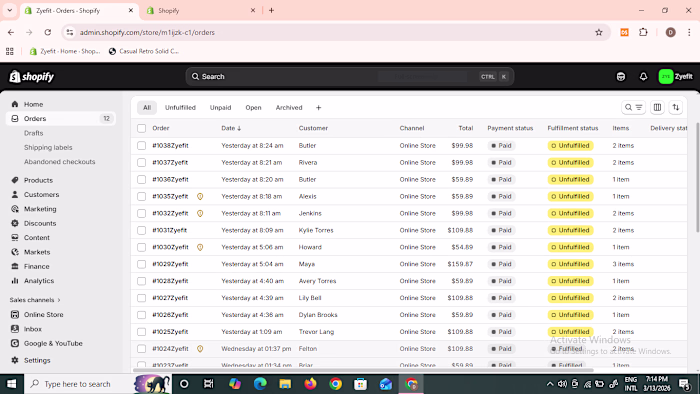This screenshot has height=394, width=700.
Task: Open the Zyefit - Home bookmark
Action: coord(65,51)
